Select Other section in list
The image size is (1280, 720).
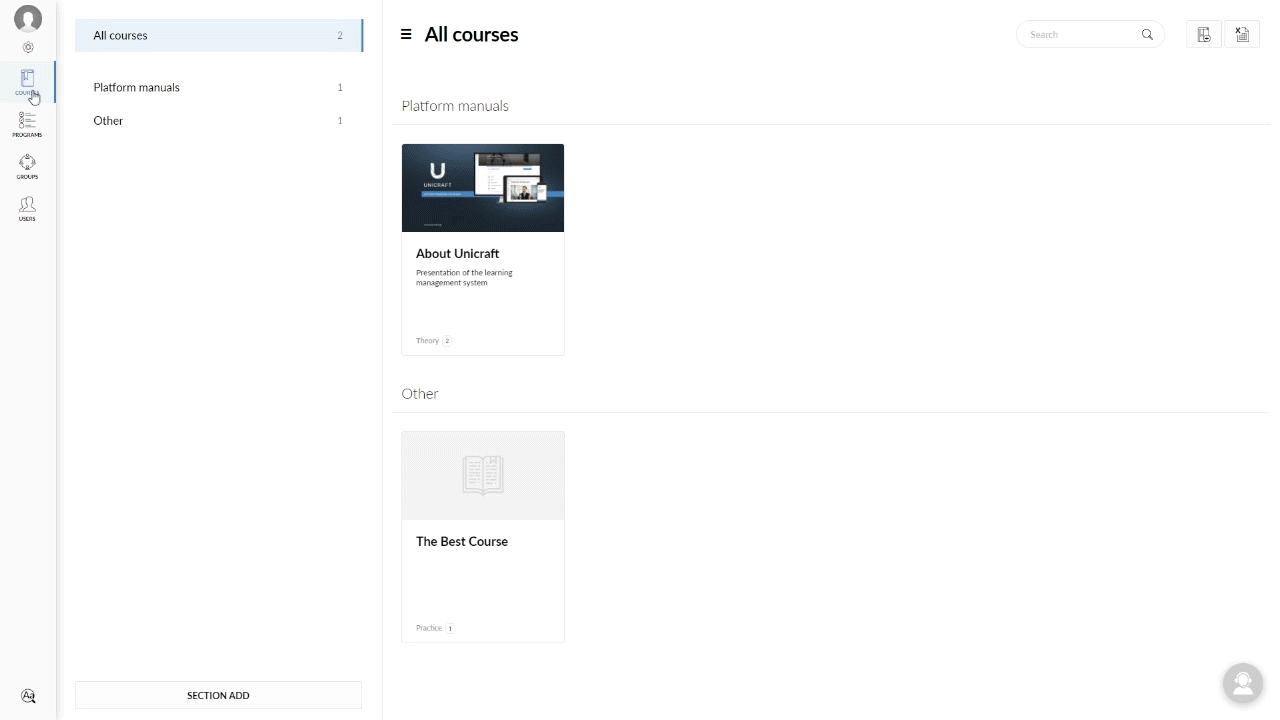click(x=219, y=120)
